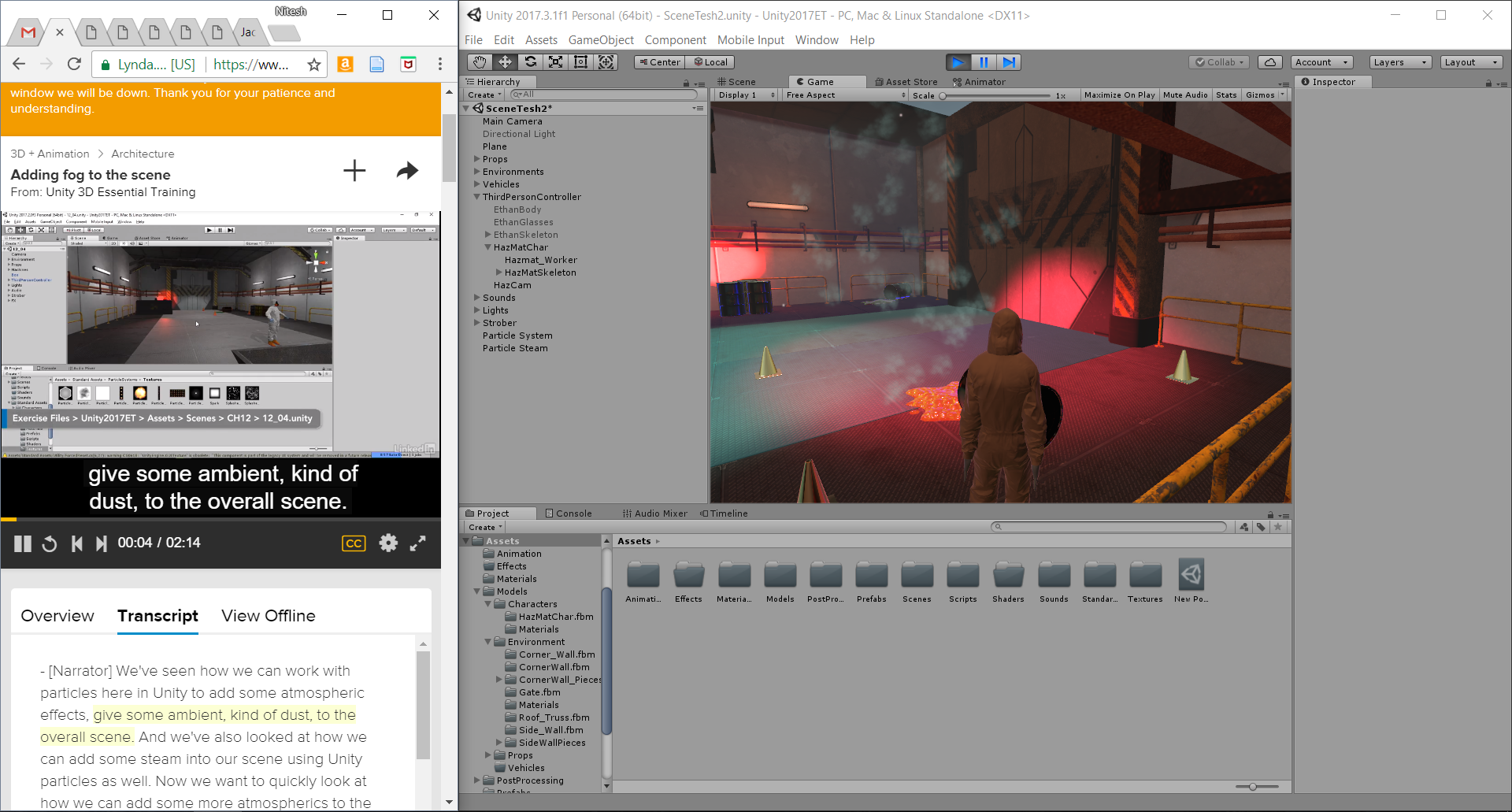The width and height of the screenshot is (1512, 812).
Task: Toggle Mute Audio in Game view
Action: click(x=1185, y=95)
